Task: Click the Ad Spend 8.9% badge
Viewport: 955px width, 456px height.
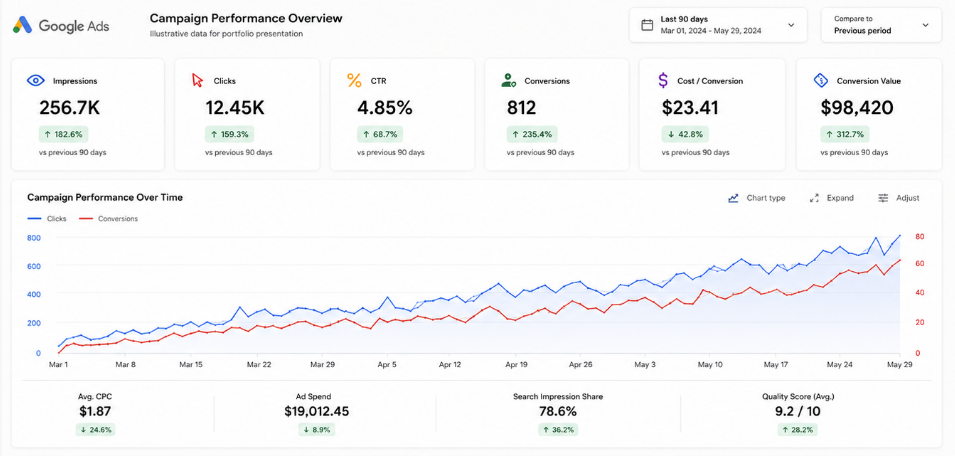Action: pos(317,430)
